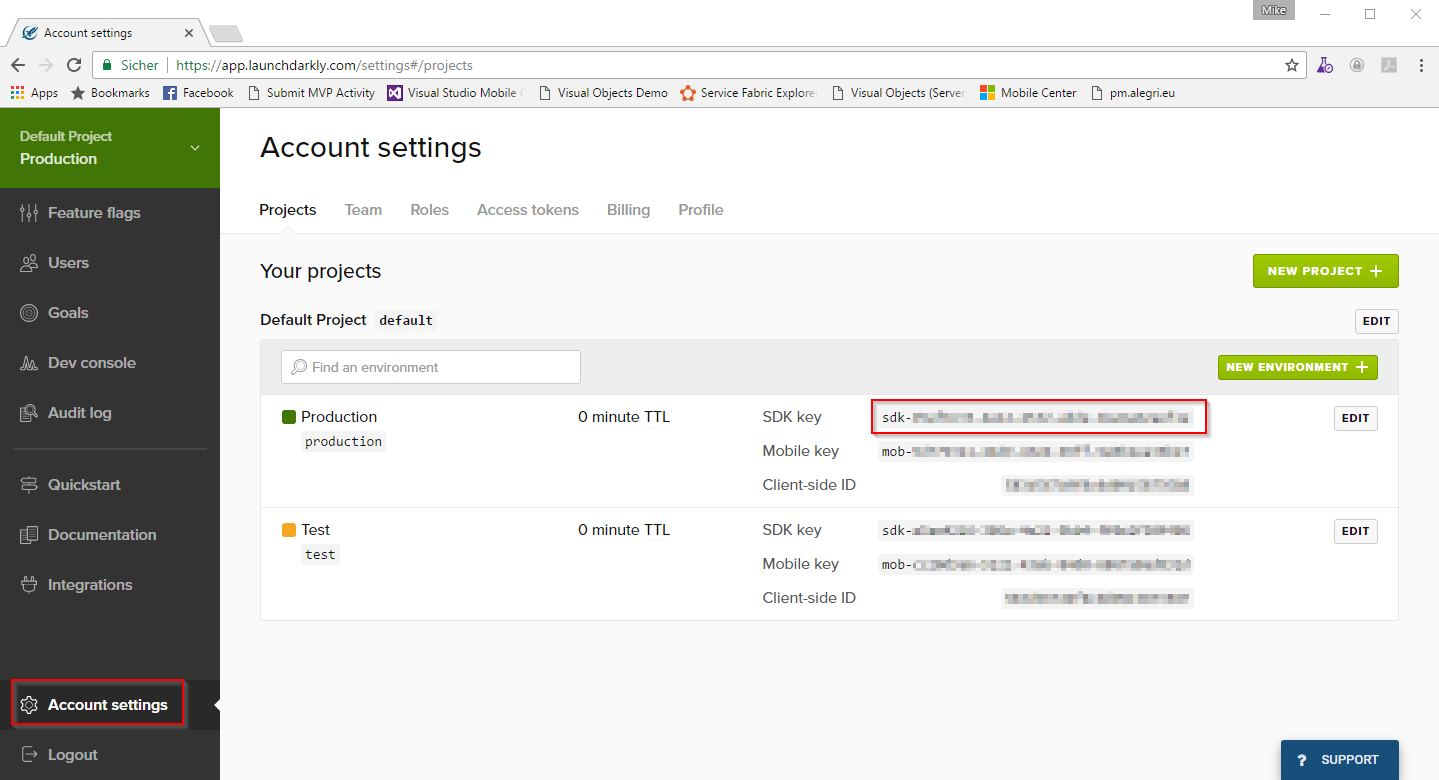Screen dimensions: 1439x780
Task: Click the green Production color square
Action: [289, 417]
